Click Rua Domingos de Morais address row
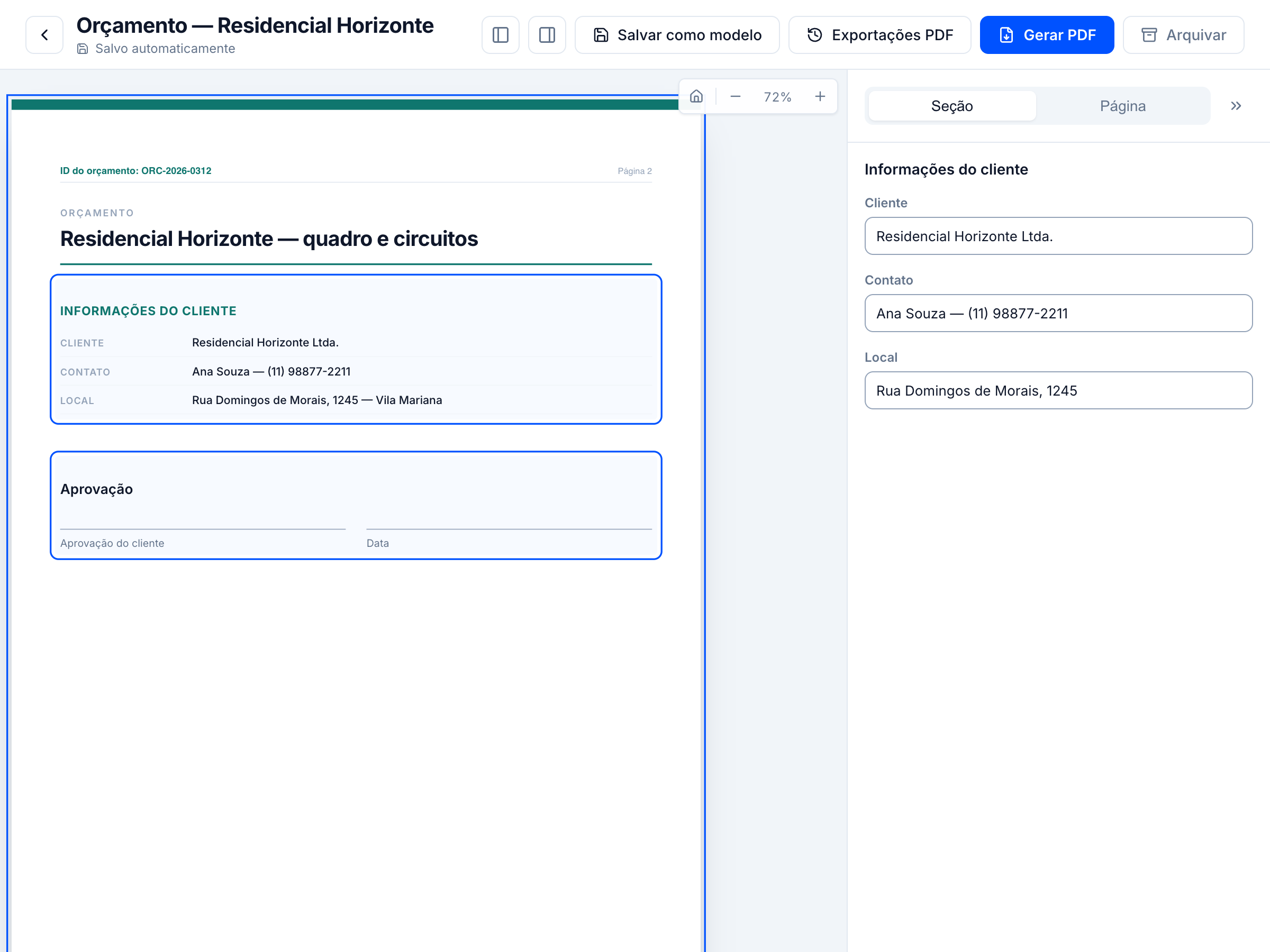The width and height of the screenshot is (1270, 952). coord(356,400)
